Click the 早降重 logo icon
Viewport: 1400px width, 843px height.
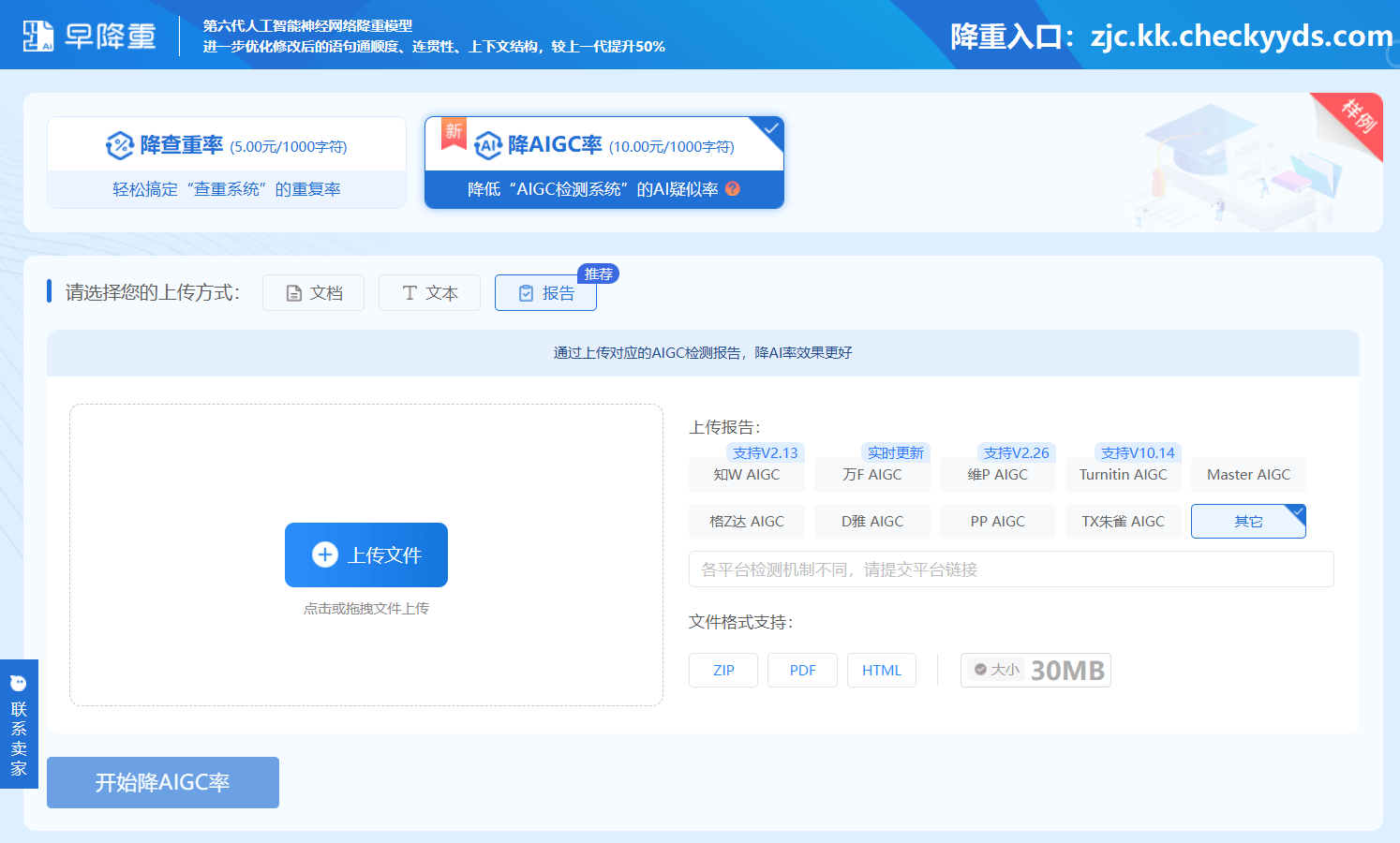[x=38, y=36]
